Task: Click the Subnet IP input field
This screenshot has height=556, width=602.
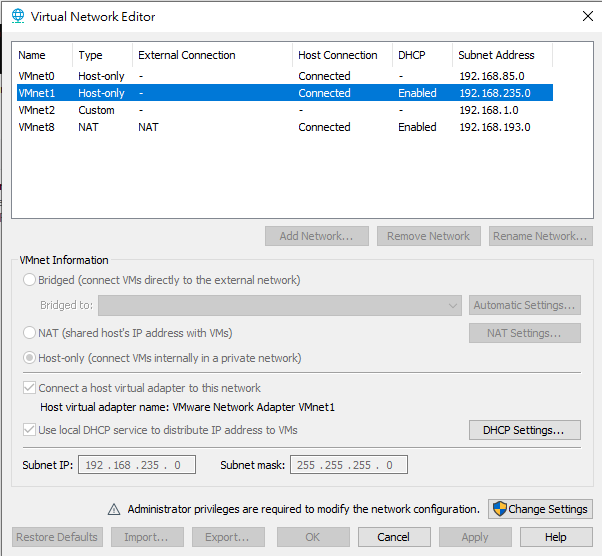Action: 138,465
